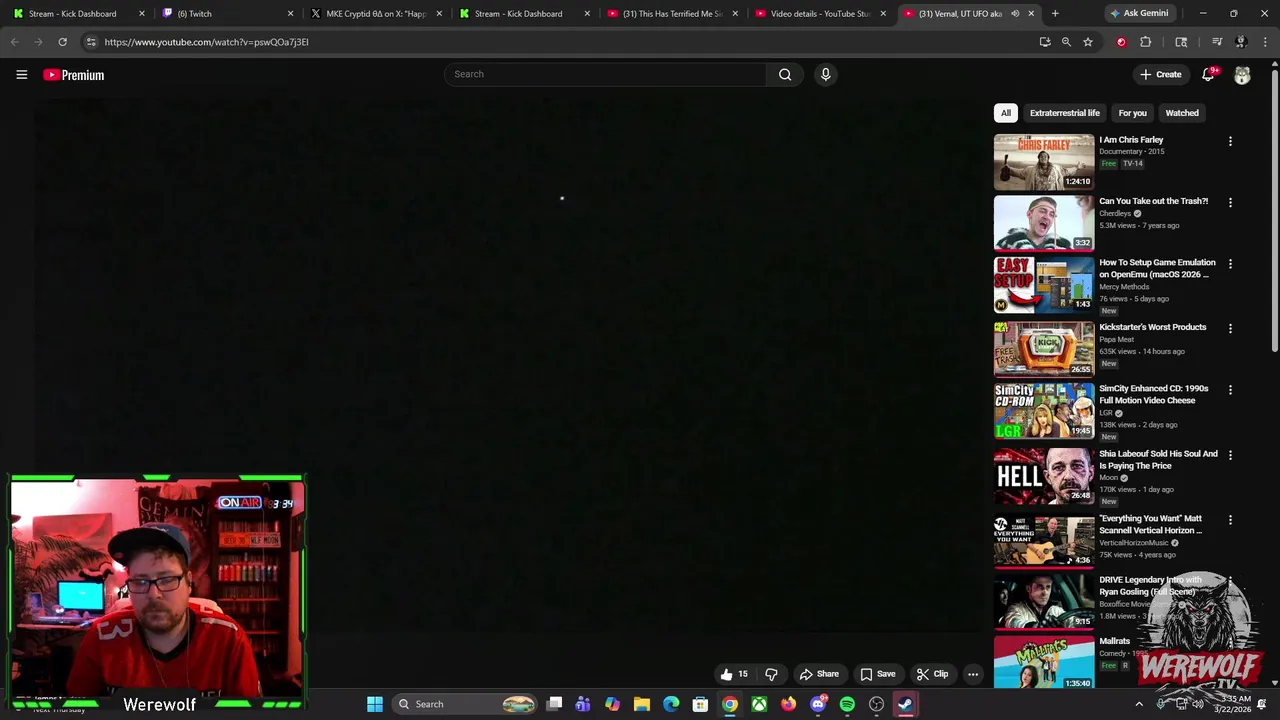Clip the video
This screenshot has width=1280, height=720.
[932, 674]
